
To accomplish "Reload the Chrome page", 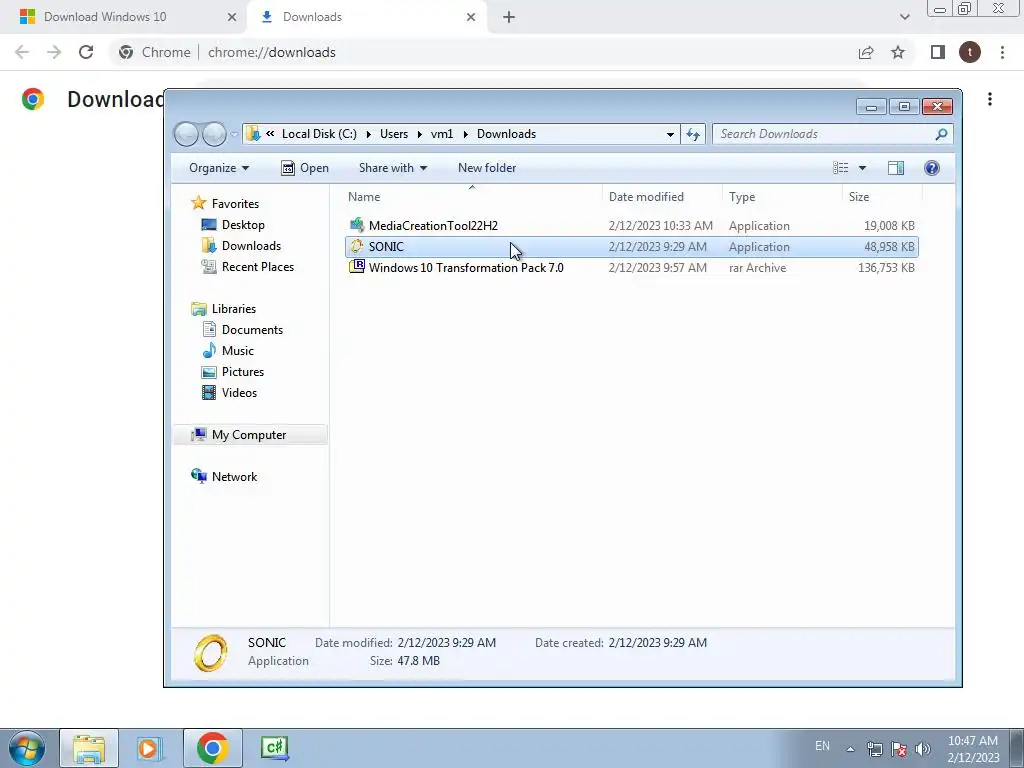I will pos(86,52).
